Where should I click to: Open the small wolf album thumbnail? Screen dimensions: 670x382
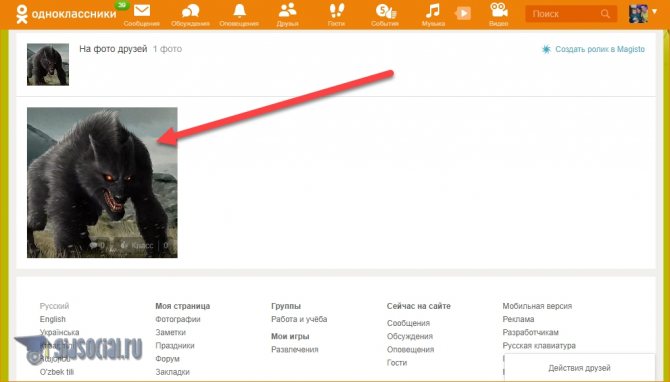pos(48,64)
